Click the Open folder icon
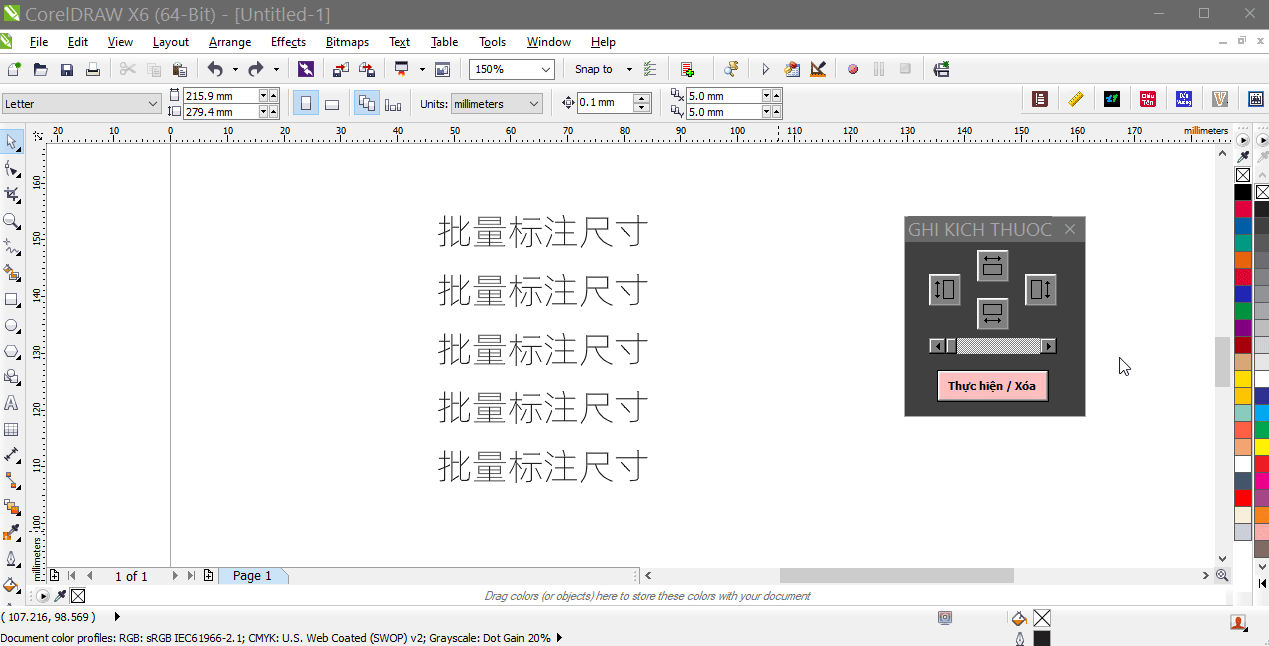This screenshot has width=1269, height=646. click(x=41, y=69)
